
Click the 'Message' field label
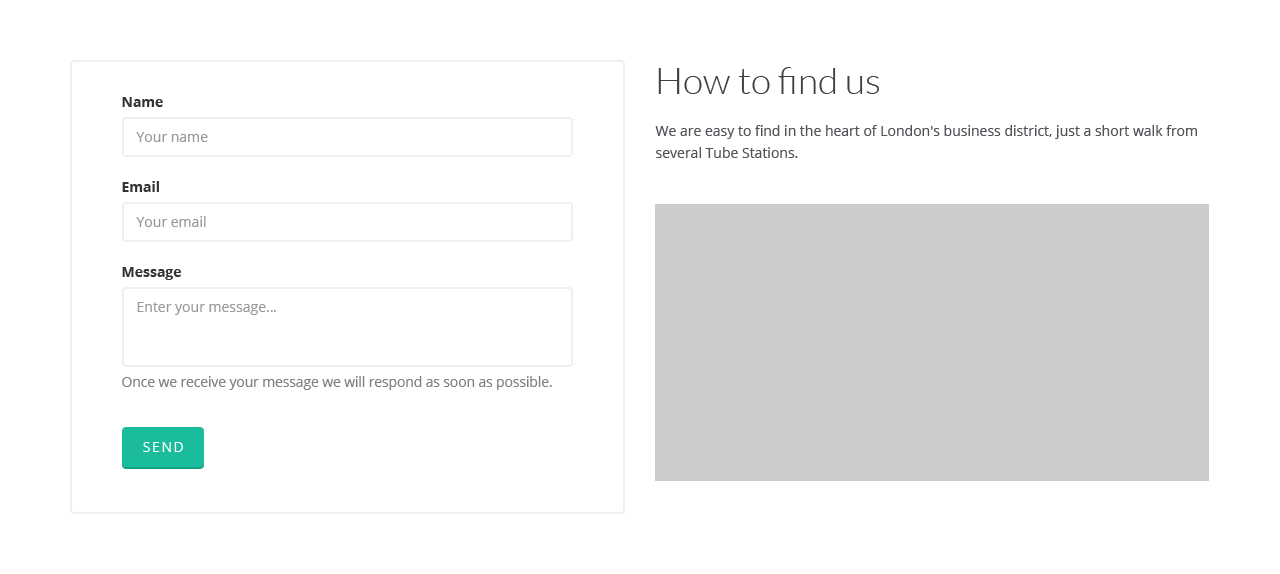[x=151, y=272]
